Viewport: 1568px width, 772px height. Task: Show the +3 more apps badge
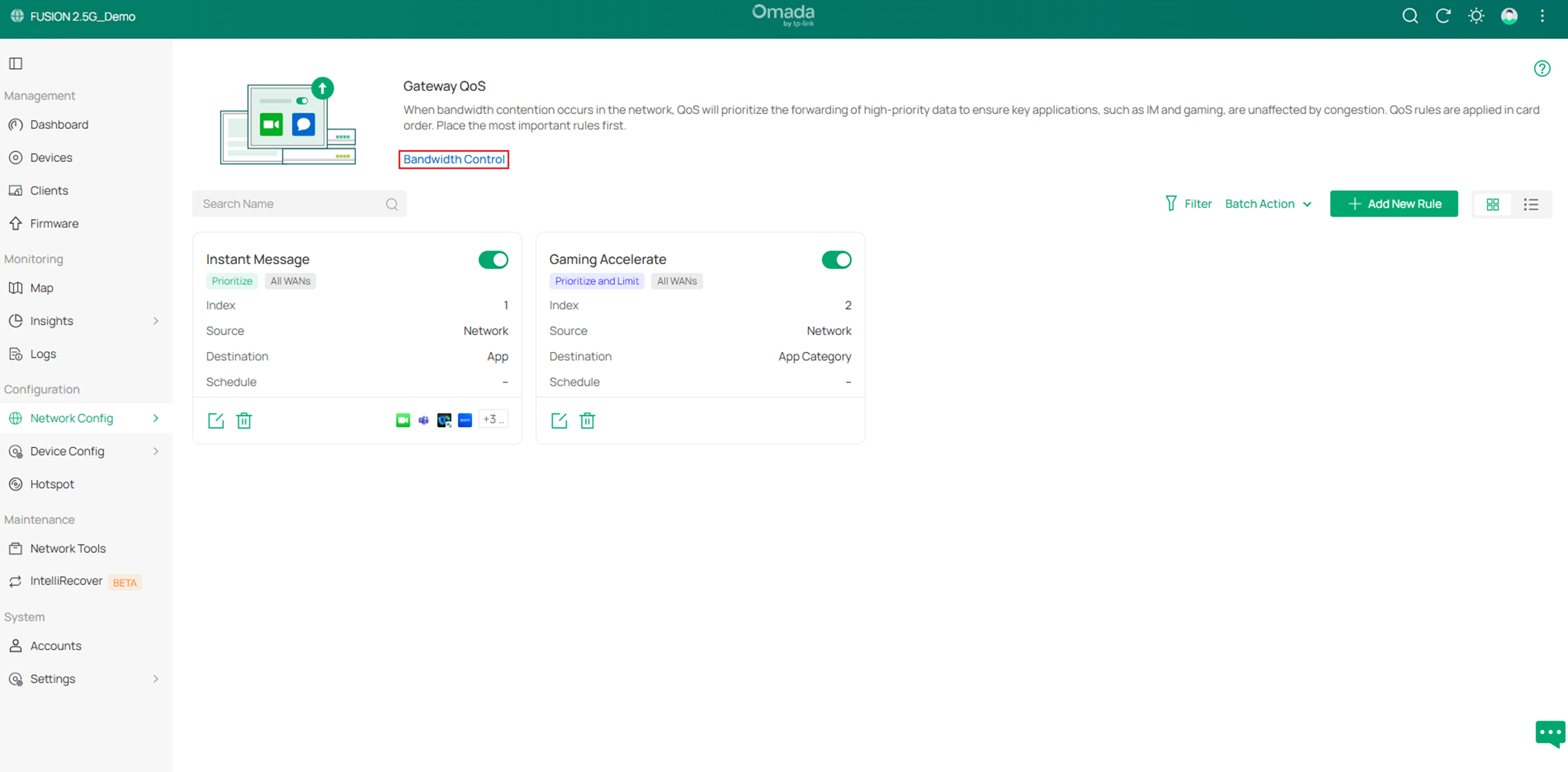coord(493,419)
